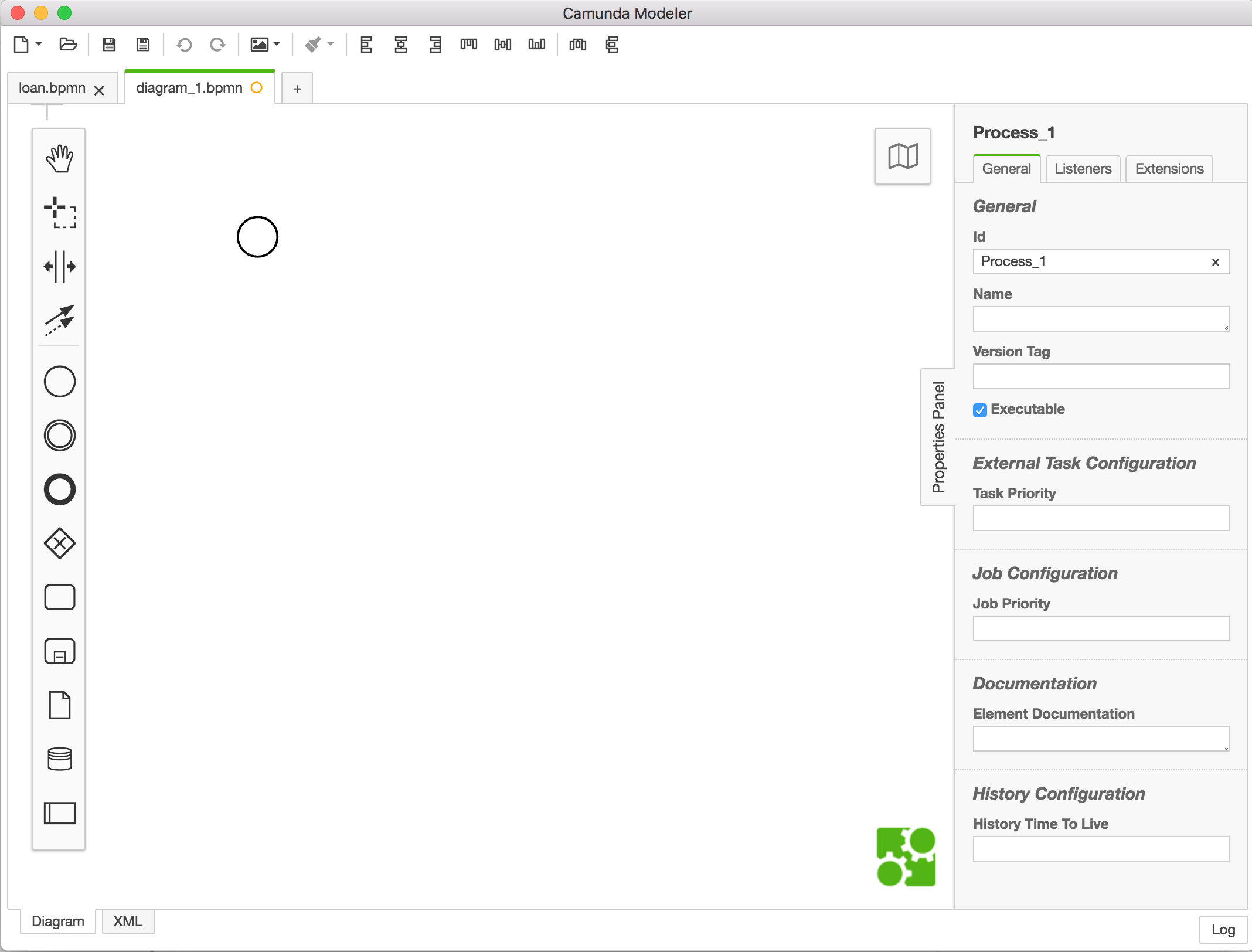
Task: Align elements left
Action: click(366, 45)
